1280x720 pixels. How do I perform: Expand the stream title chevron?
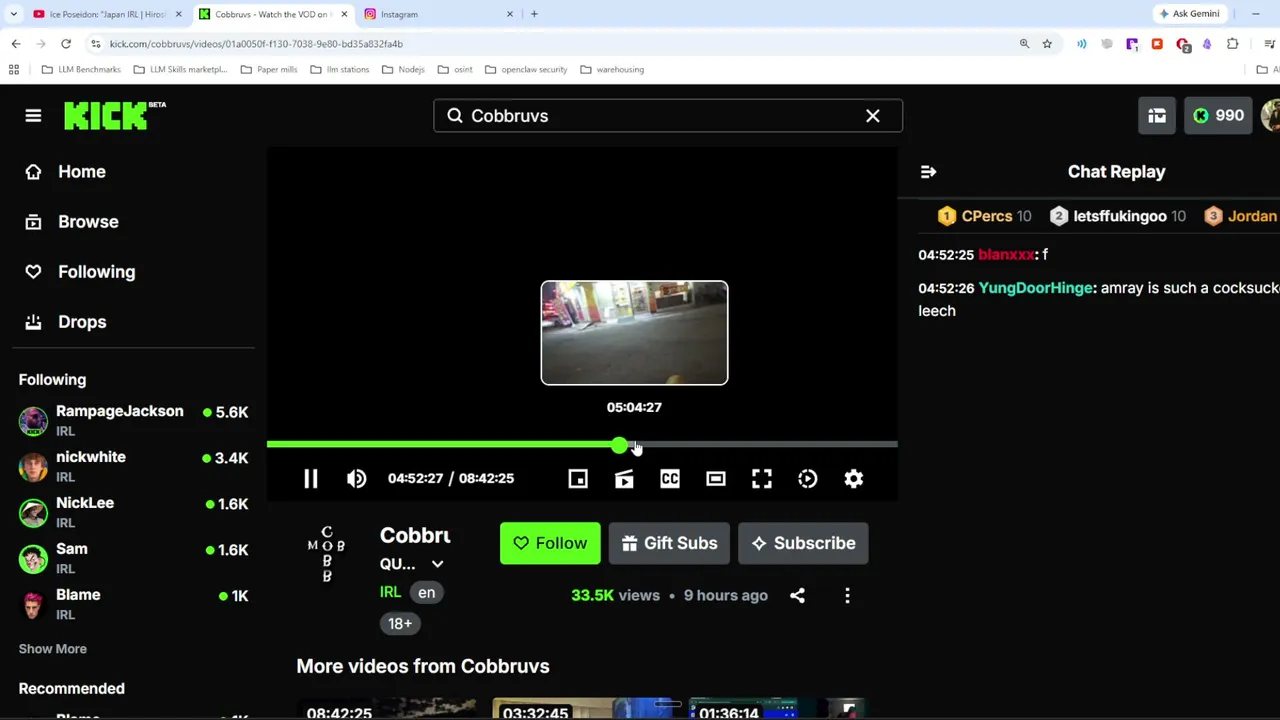pos(437,564)
